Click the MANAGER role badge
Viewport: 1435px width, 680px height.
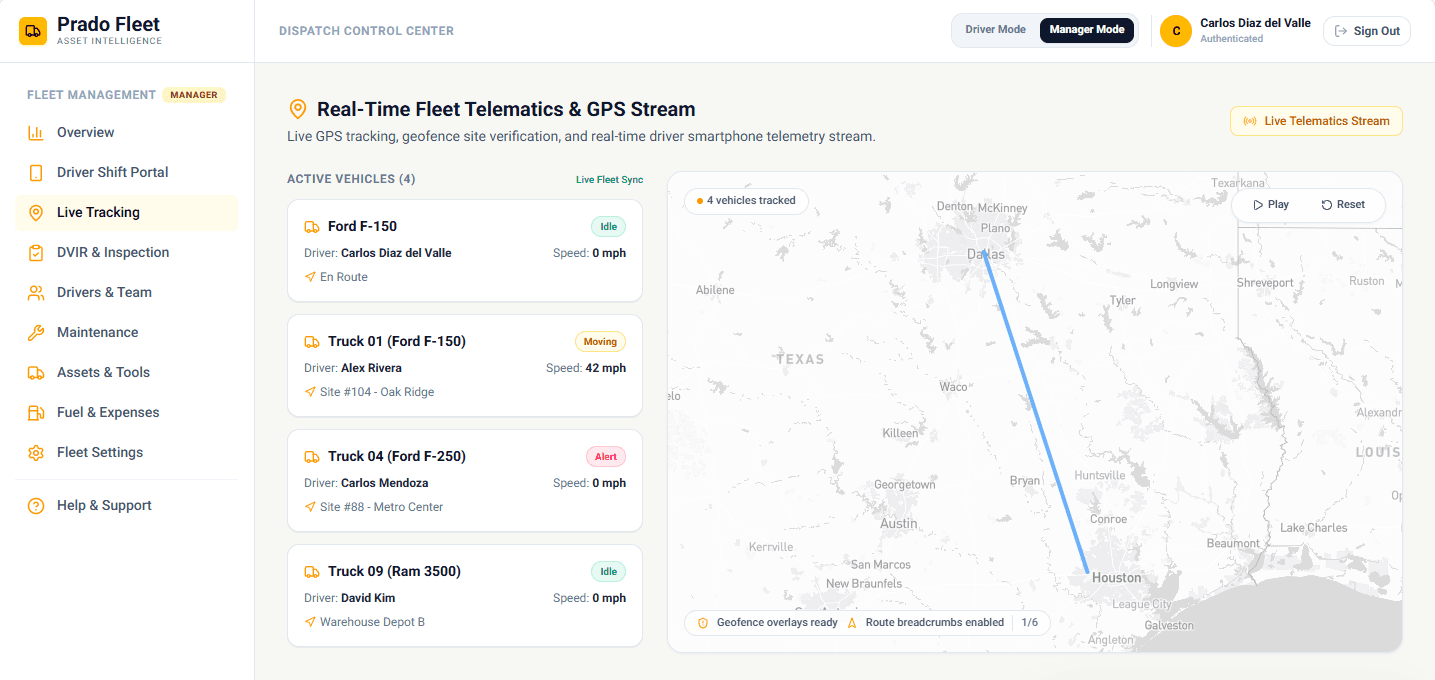[x=194, y=95]
